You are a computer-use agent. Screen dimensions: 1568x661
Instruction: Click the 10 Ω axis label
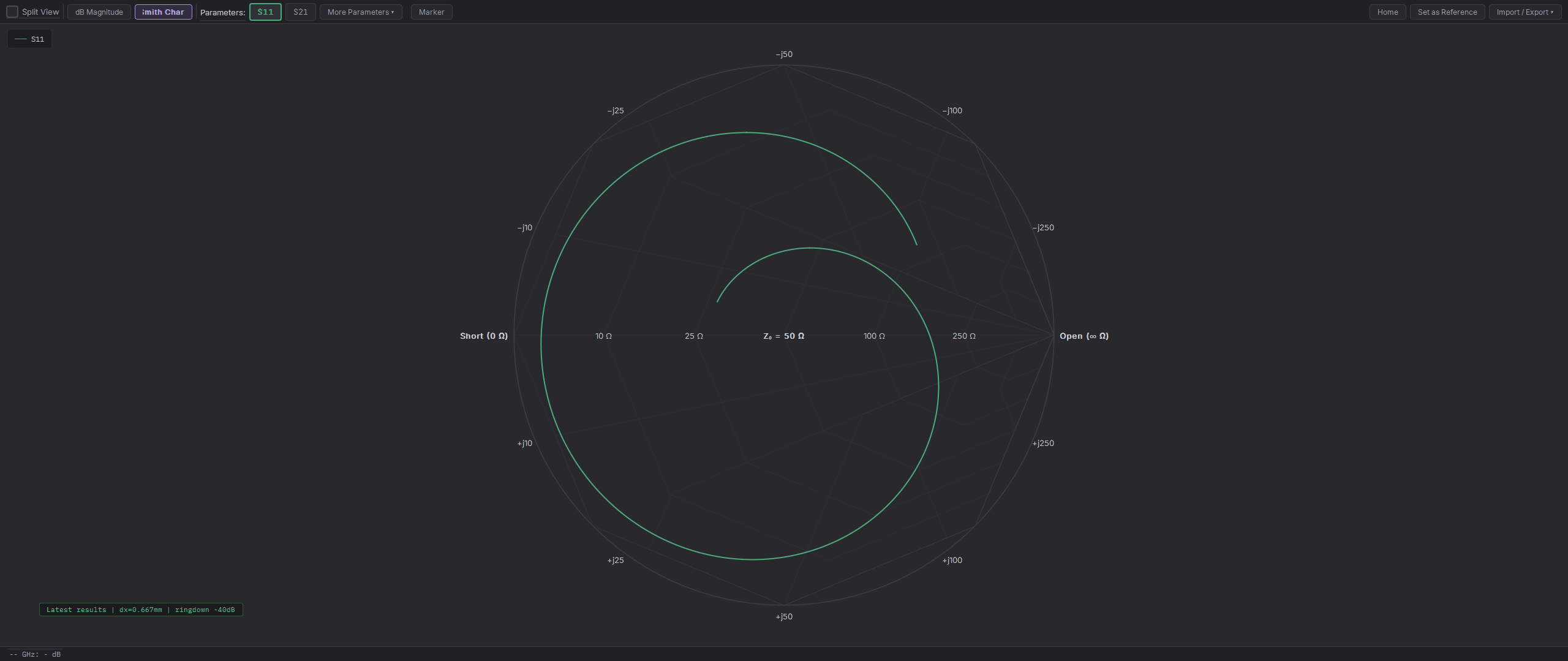pos(603,336)
